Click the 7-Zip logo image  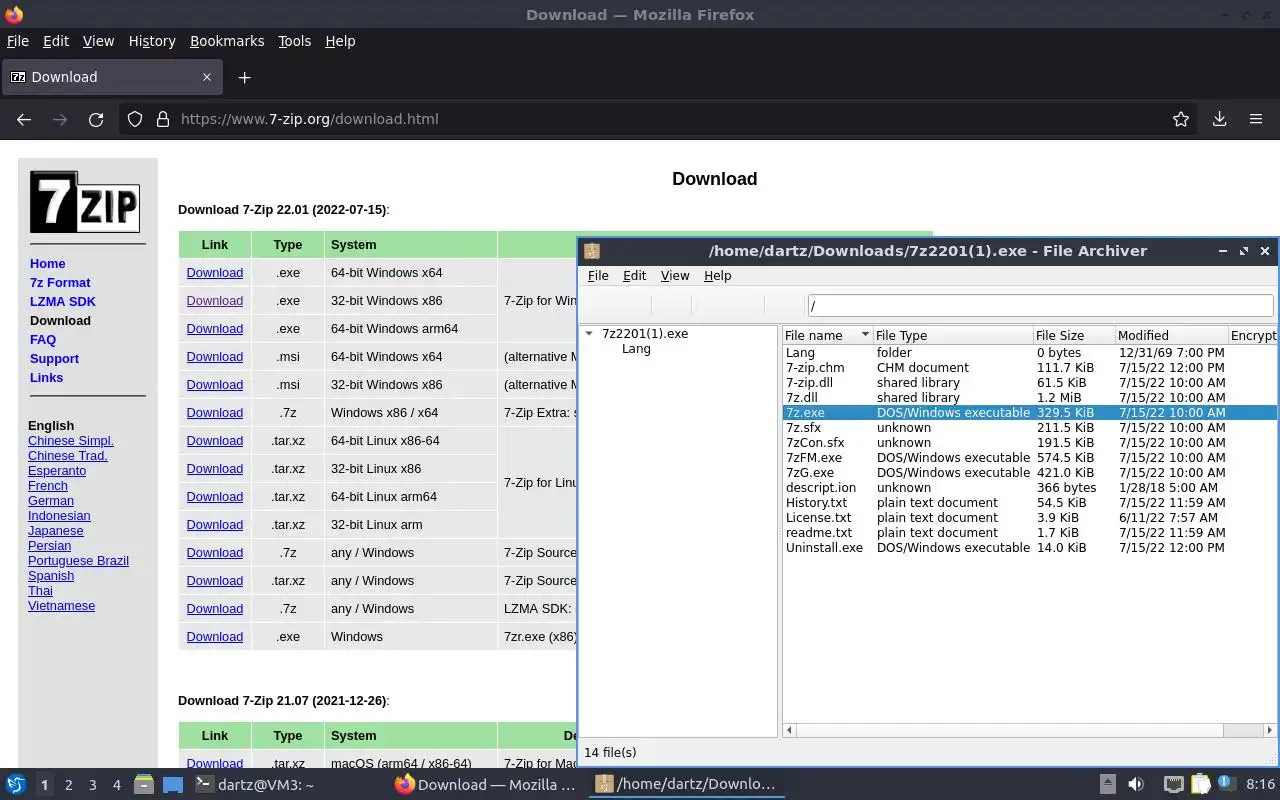pyautogui.click(x=85, y=202)
